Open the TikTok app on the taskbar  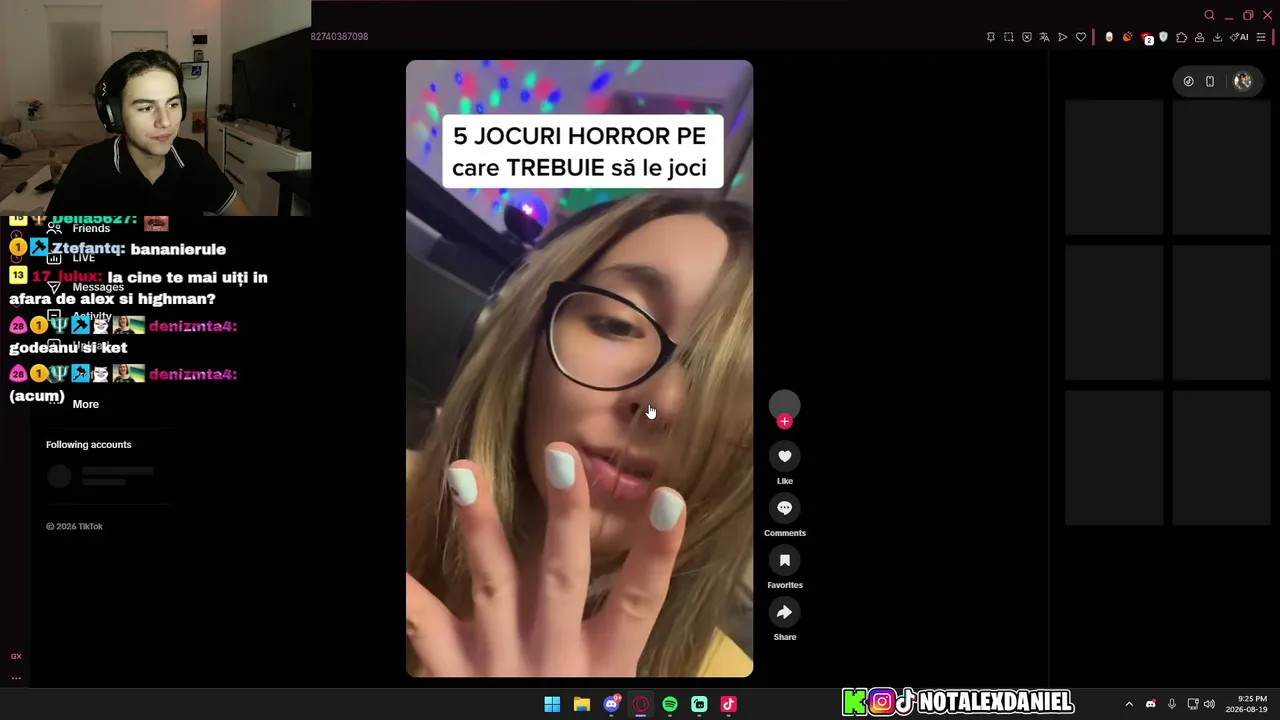pyautogui.click(x=729, y=704)
